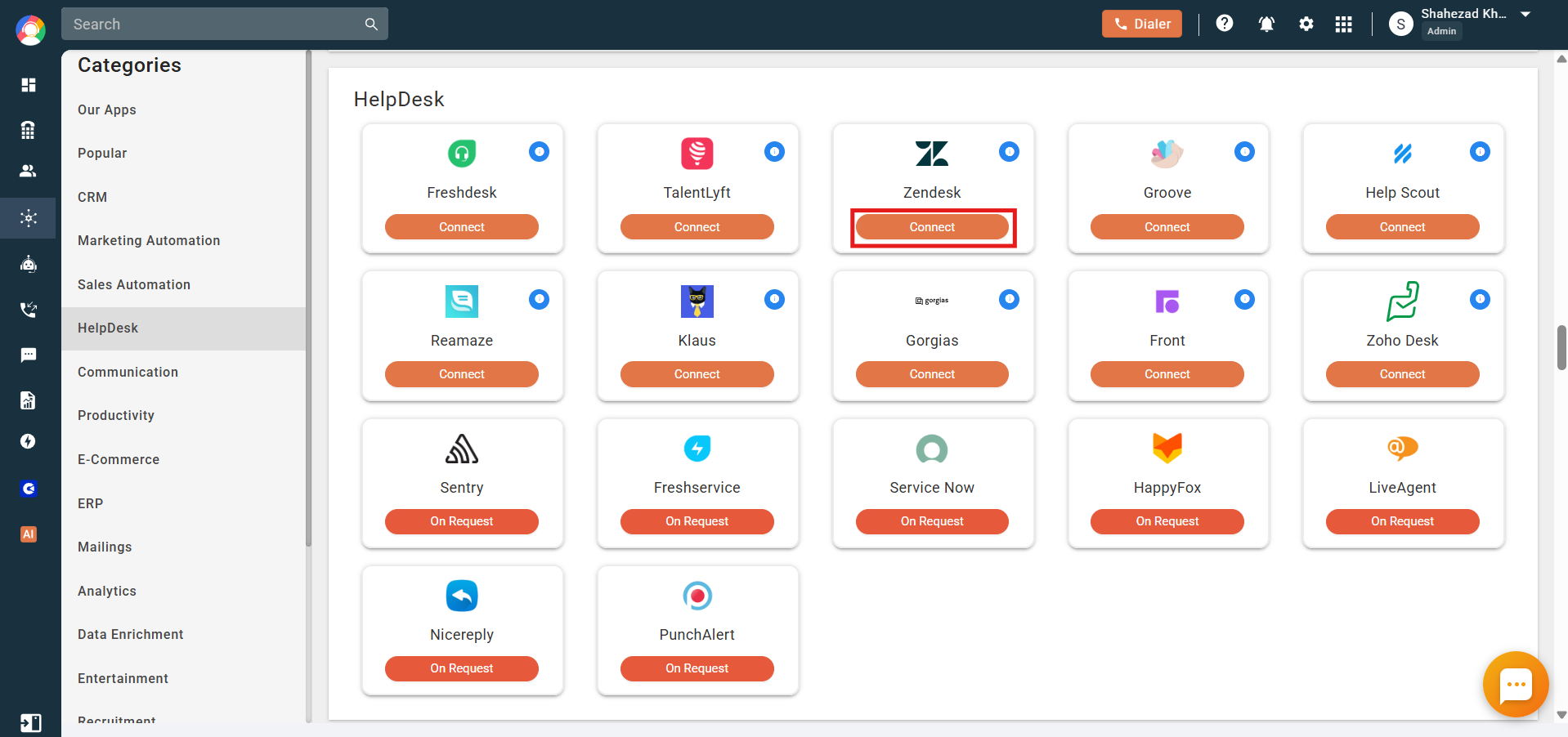The width and height of the screenshot is (1568, 737).
Task: Connect the Help Scout integration
Action: click(x=1402, y=227)
